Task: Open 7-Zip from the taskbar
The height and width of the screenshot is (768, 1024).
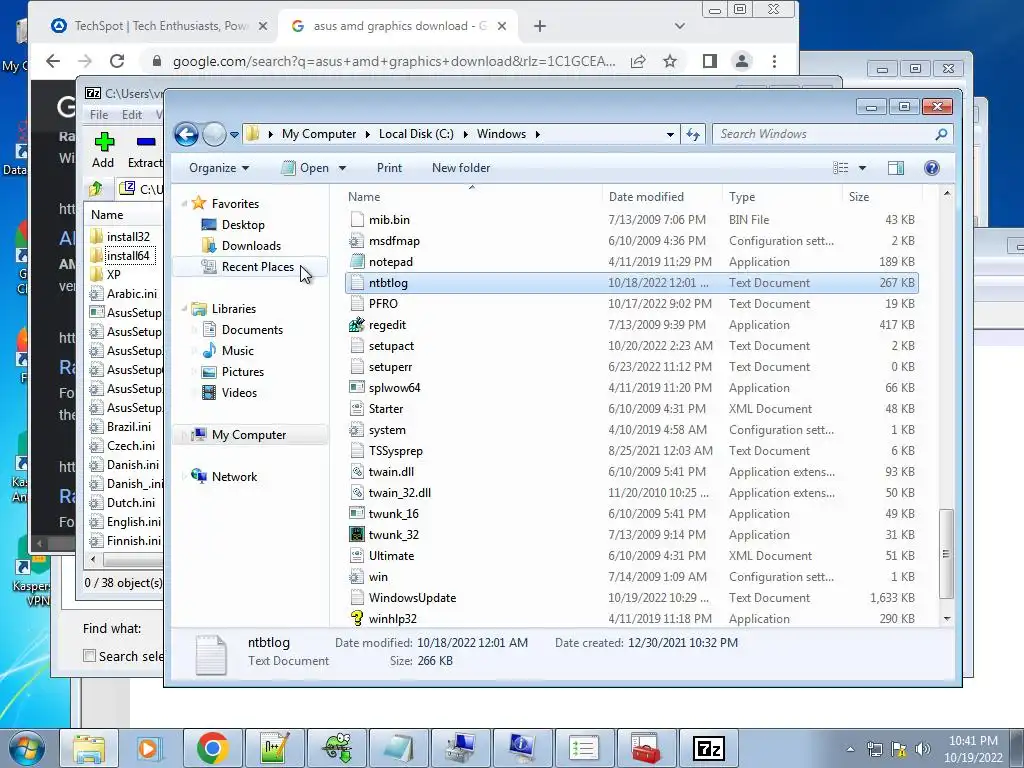Action: pyautogui.click(x=709, y=748)
